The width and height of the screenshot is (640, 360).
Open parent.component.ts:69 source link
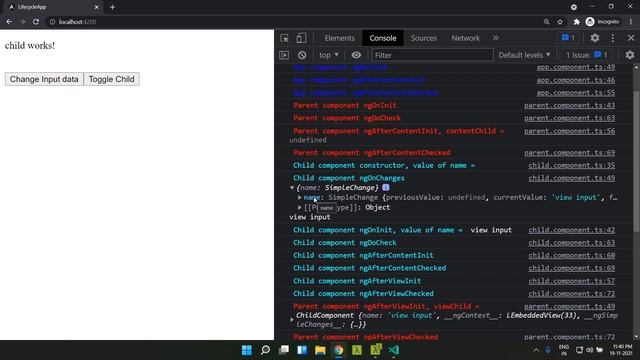[x=569, y=153]
